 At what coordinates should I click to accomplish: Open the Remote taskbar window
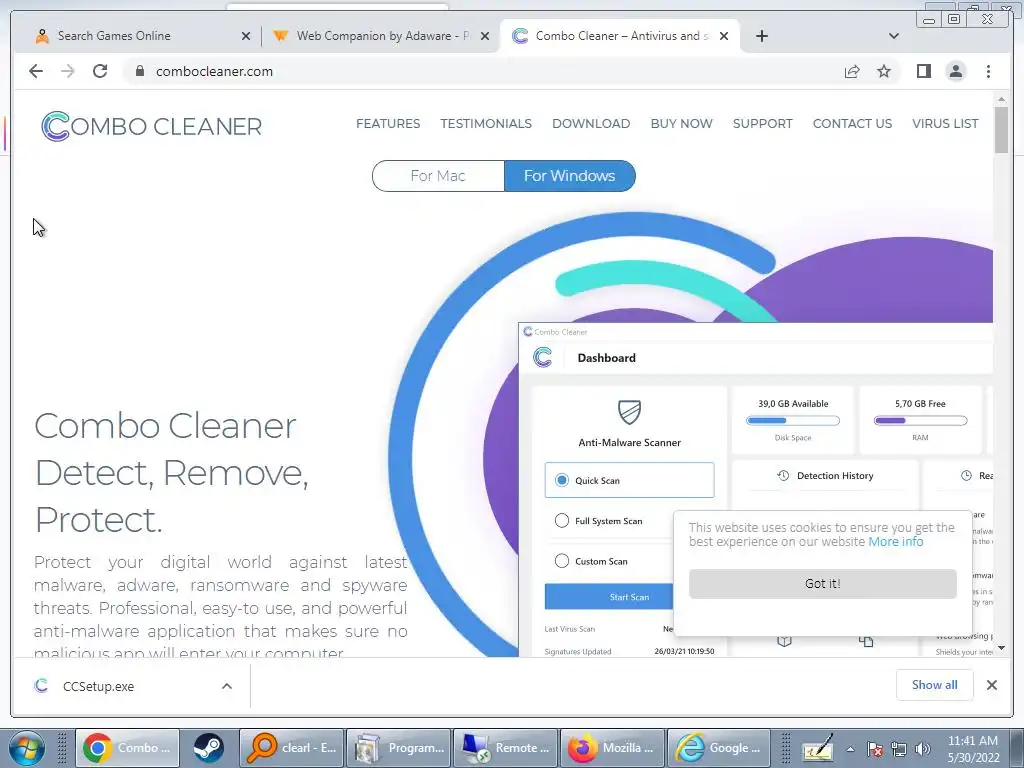505,748
